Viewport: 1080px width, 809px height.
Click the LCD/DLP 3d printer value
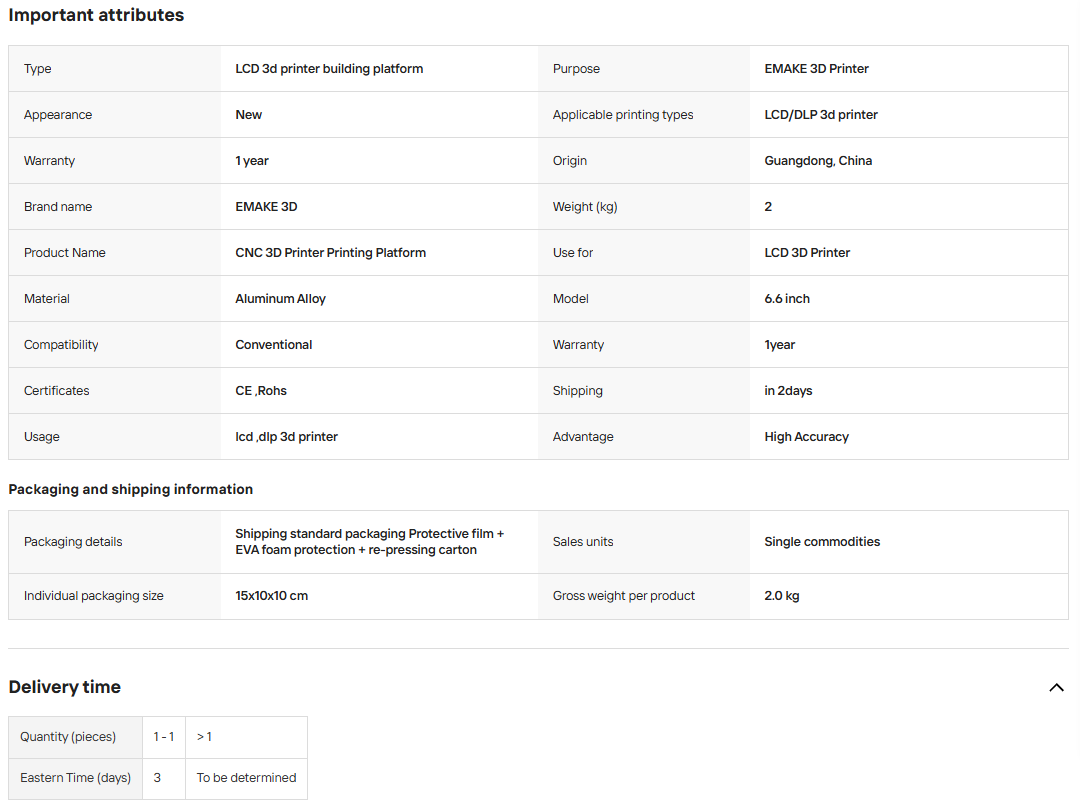click(x=821, y=115)
